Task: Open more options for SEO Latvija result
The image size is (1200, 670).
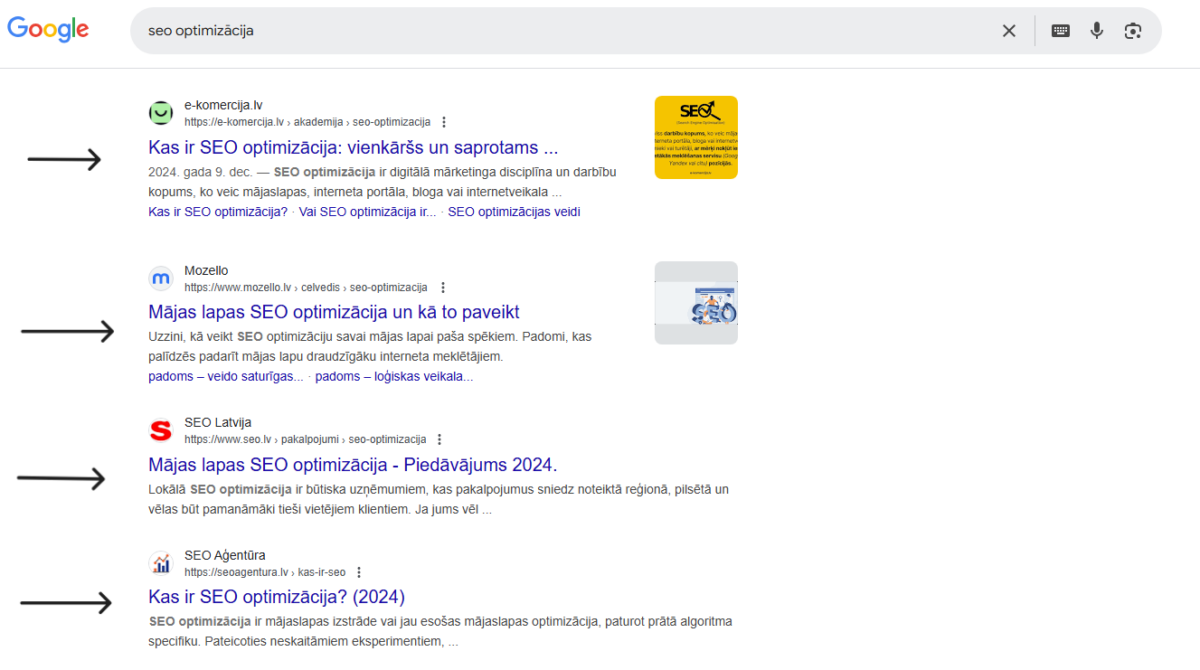Action: [439, 439]
